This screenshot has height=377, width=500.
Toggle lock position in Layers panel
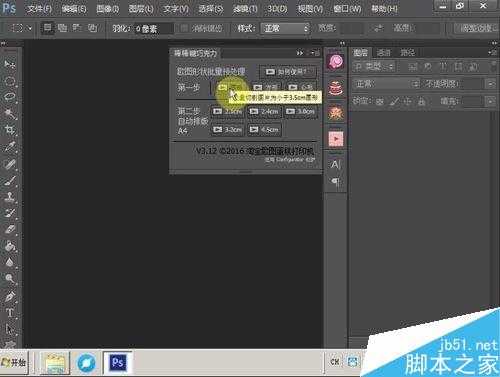click(407, 101)
